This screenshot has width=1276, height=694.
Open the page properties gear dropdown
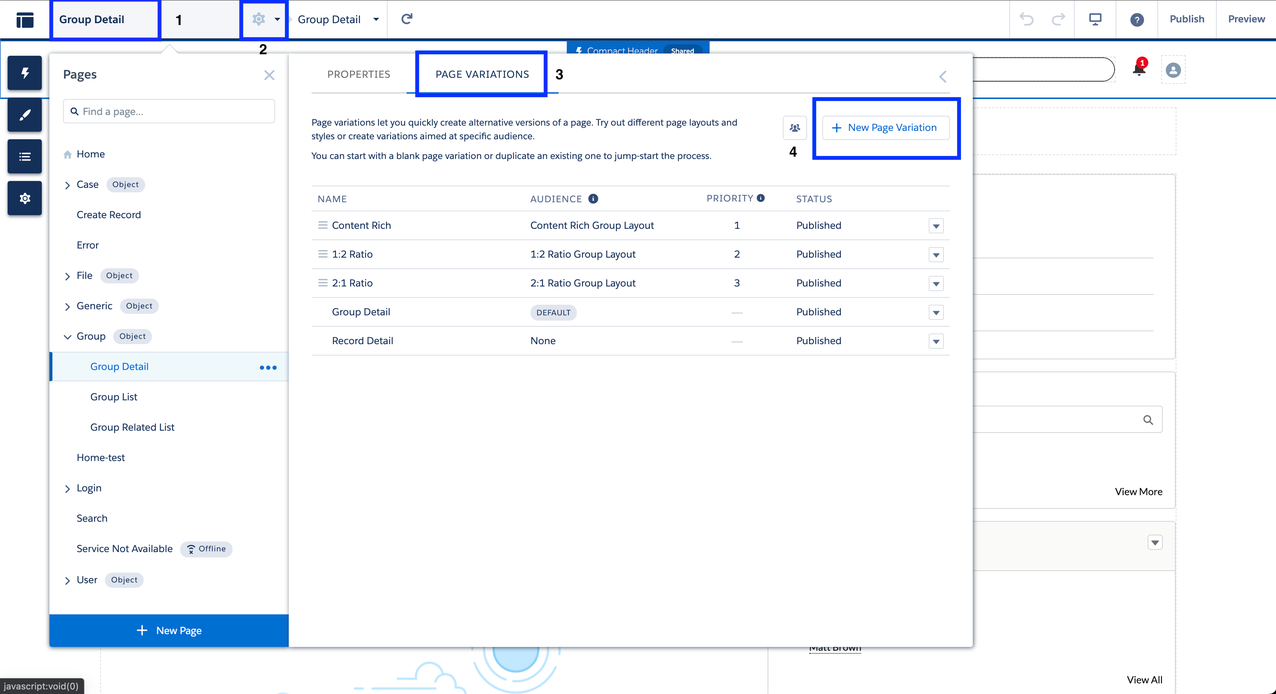tap(265, 19)
